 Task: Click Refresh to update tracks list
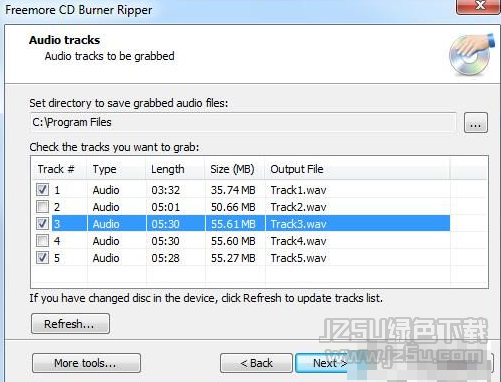(x=70, y=323)
